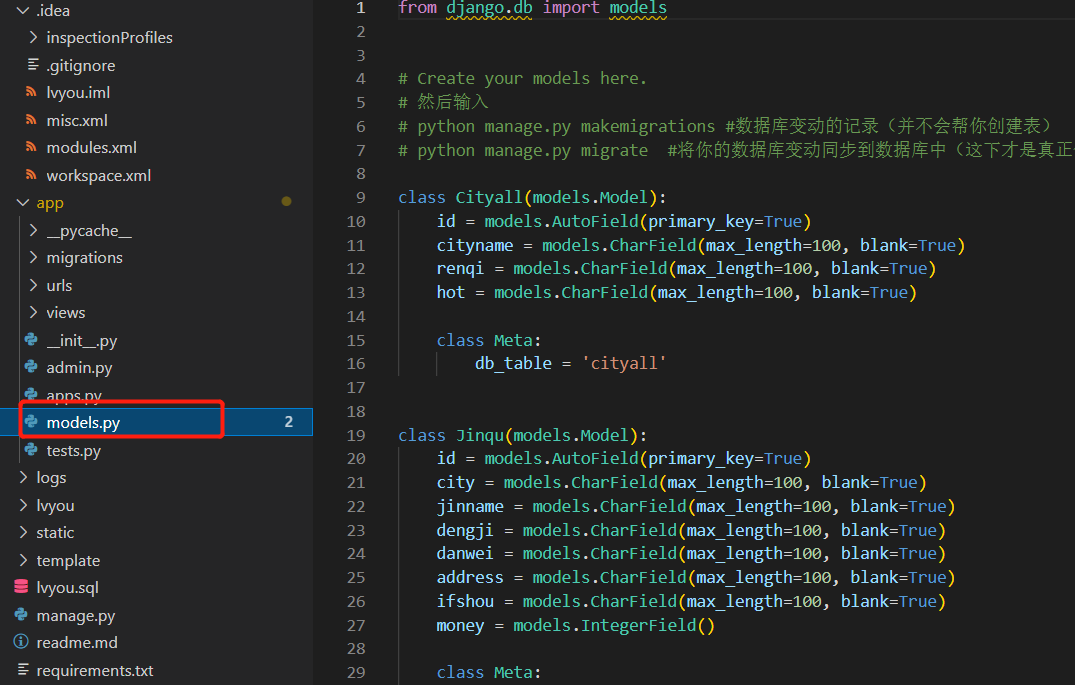Select workspace.xml in the file tree
The image size is (1075, 685).
point(99,176)
